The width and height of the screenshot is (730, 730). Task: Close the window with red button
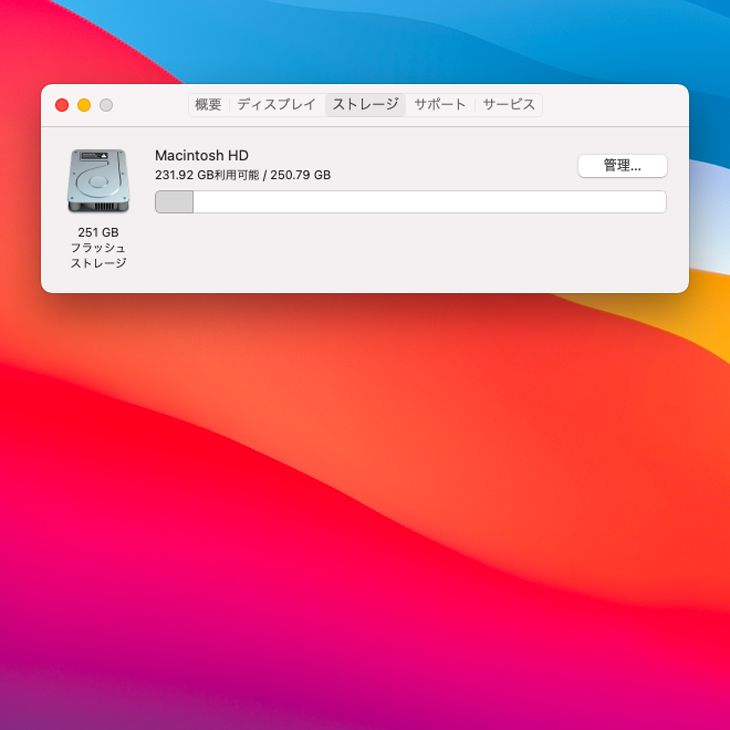pos(62,105)
